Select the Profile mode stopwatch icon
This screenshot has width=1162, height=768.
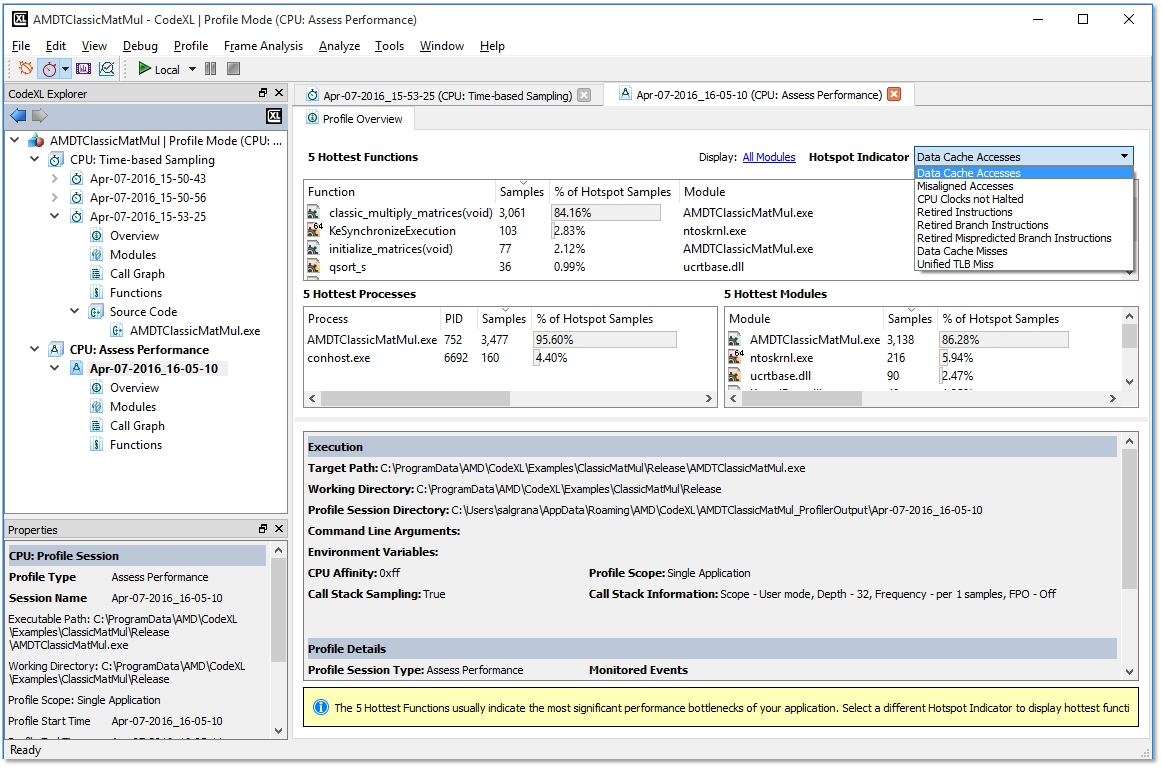pyautogui.click(x=49, y=69)
